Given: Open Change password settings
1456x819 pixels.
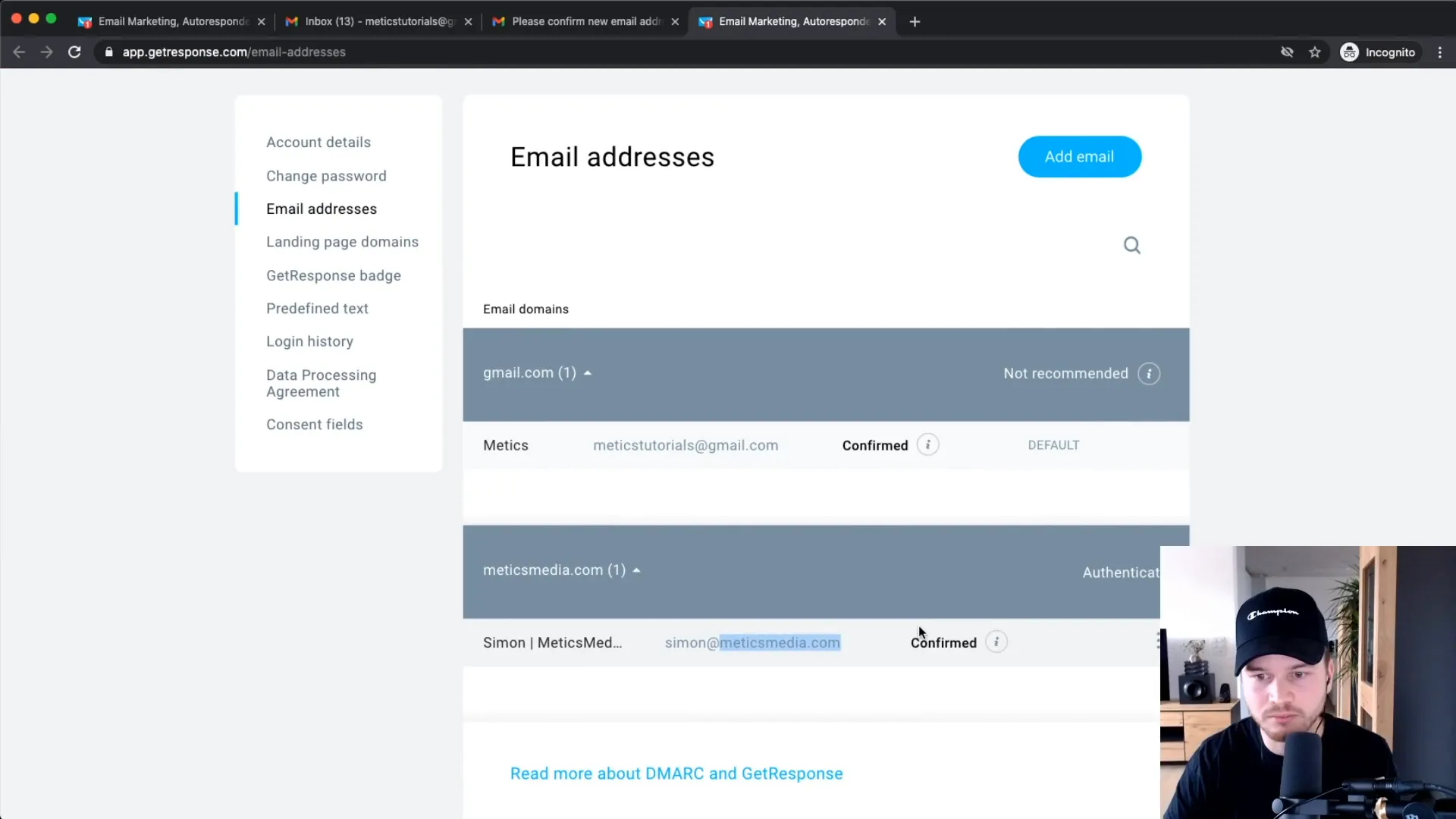Looking at the screenshot, I should [326, 176].
